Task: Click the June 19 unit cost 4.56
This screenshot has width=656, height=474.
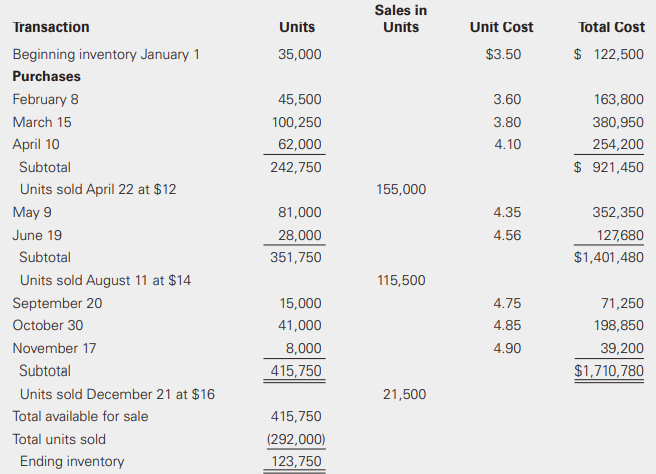Action: tap(507, 235)
